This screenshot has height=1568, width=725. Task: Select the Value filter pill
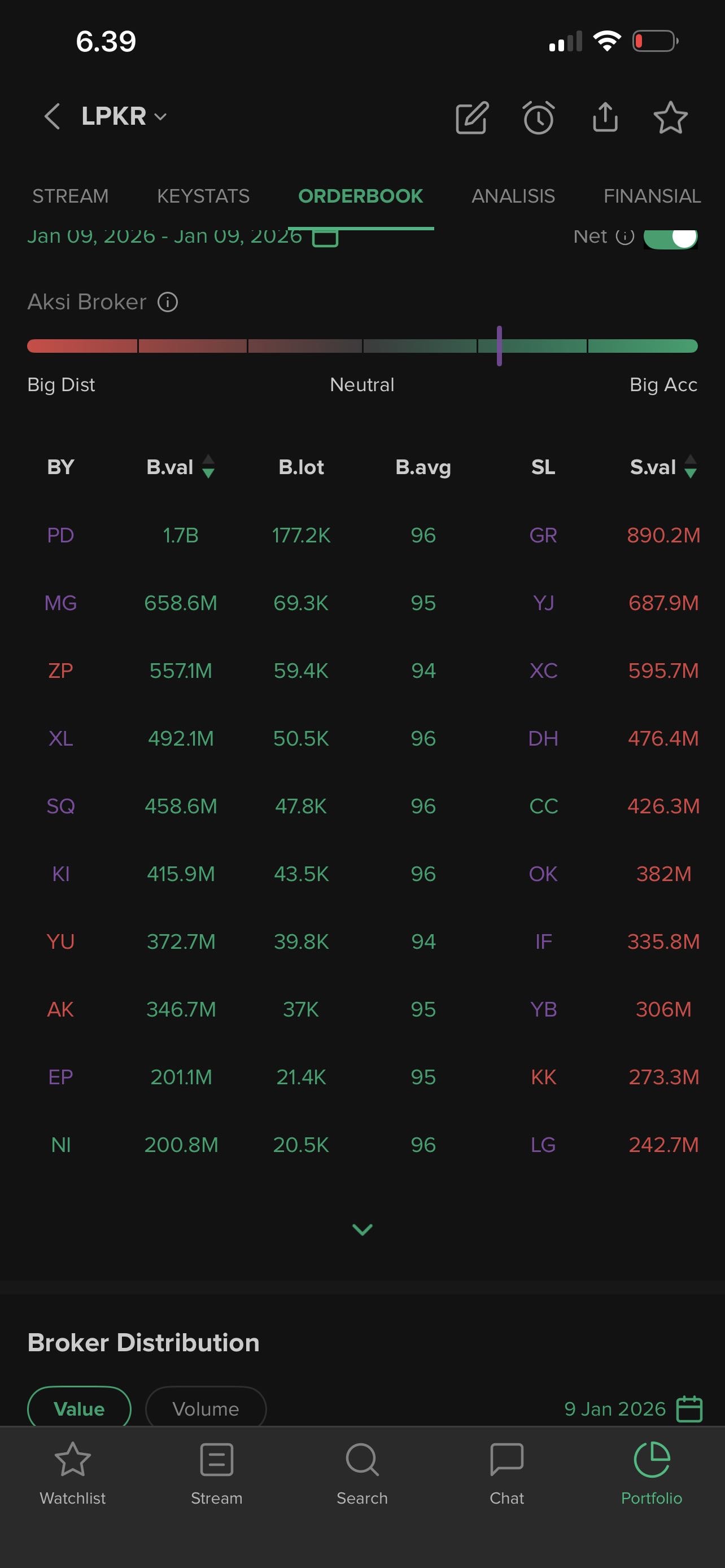pyautogui.click(x=79, y=1408)
